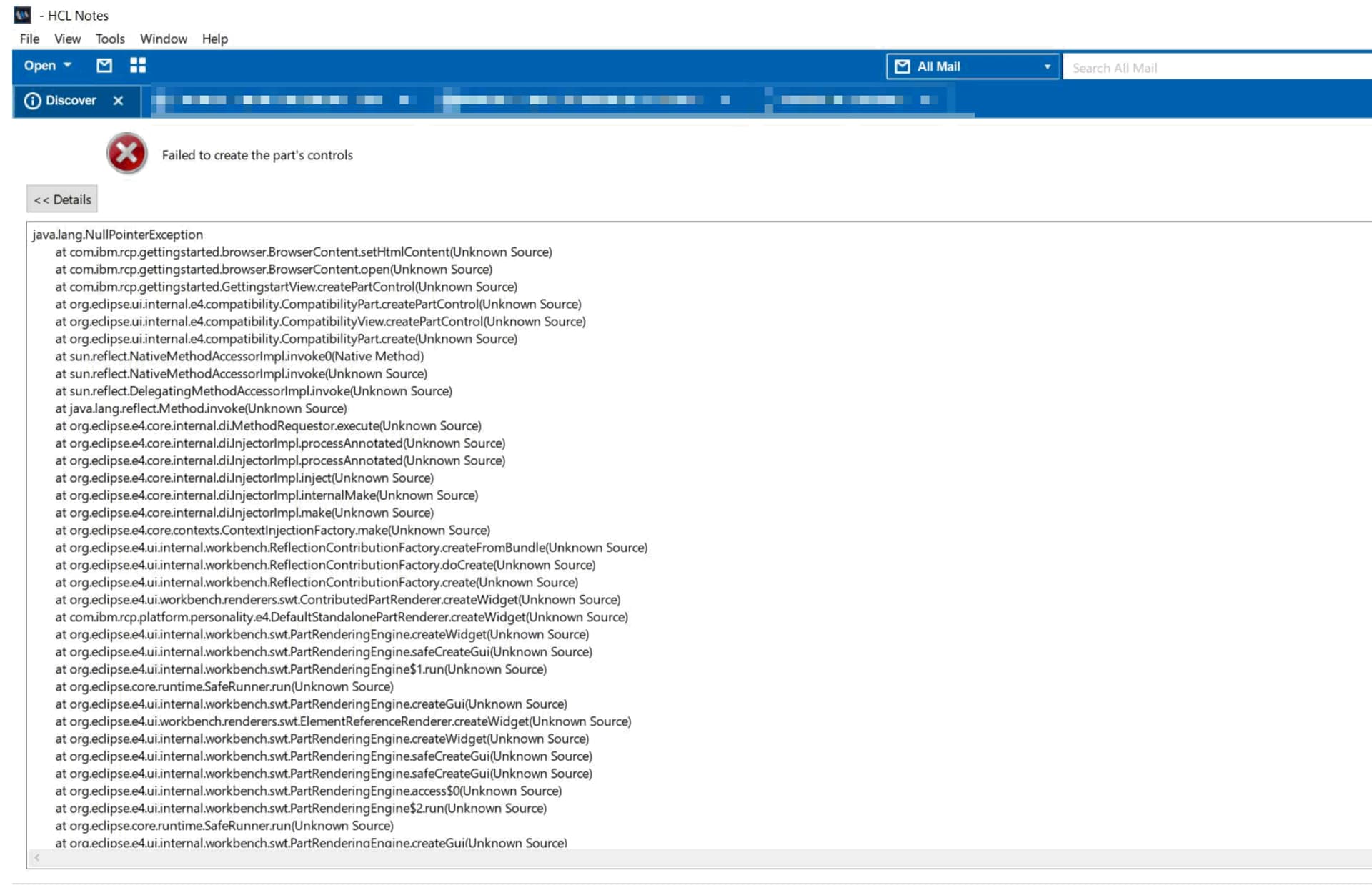Image resolution: width=1372 pixels, height=888 pixels.
Task: Open the Tools menu
Action: point(110,39)
